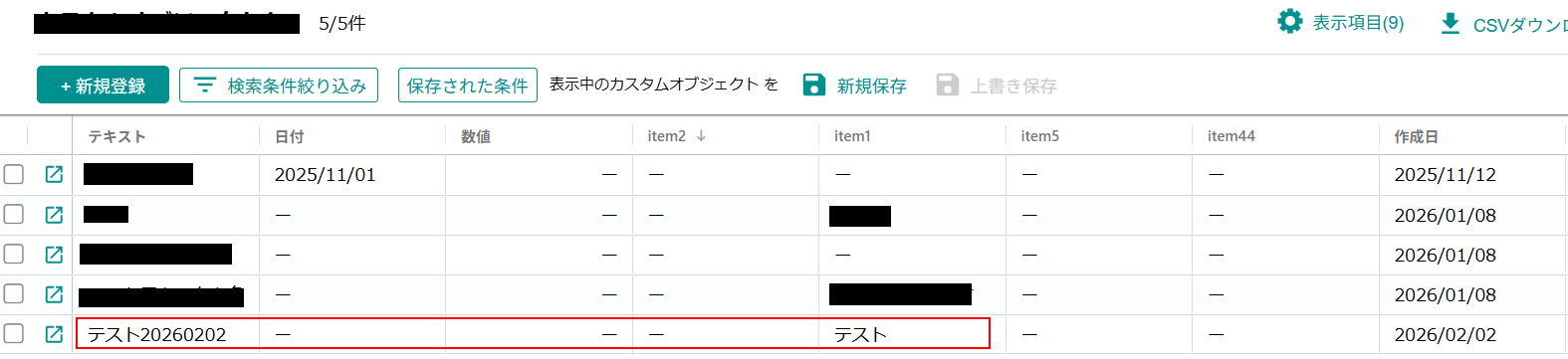Click the 作成日 column header
This screenshot has height=359, width=1568.
tap(1416, 136)
